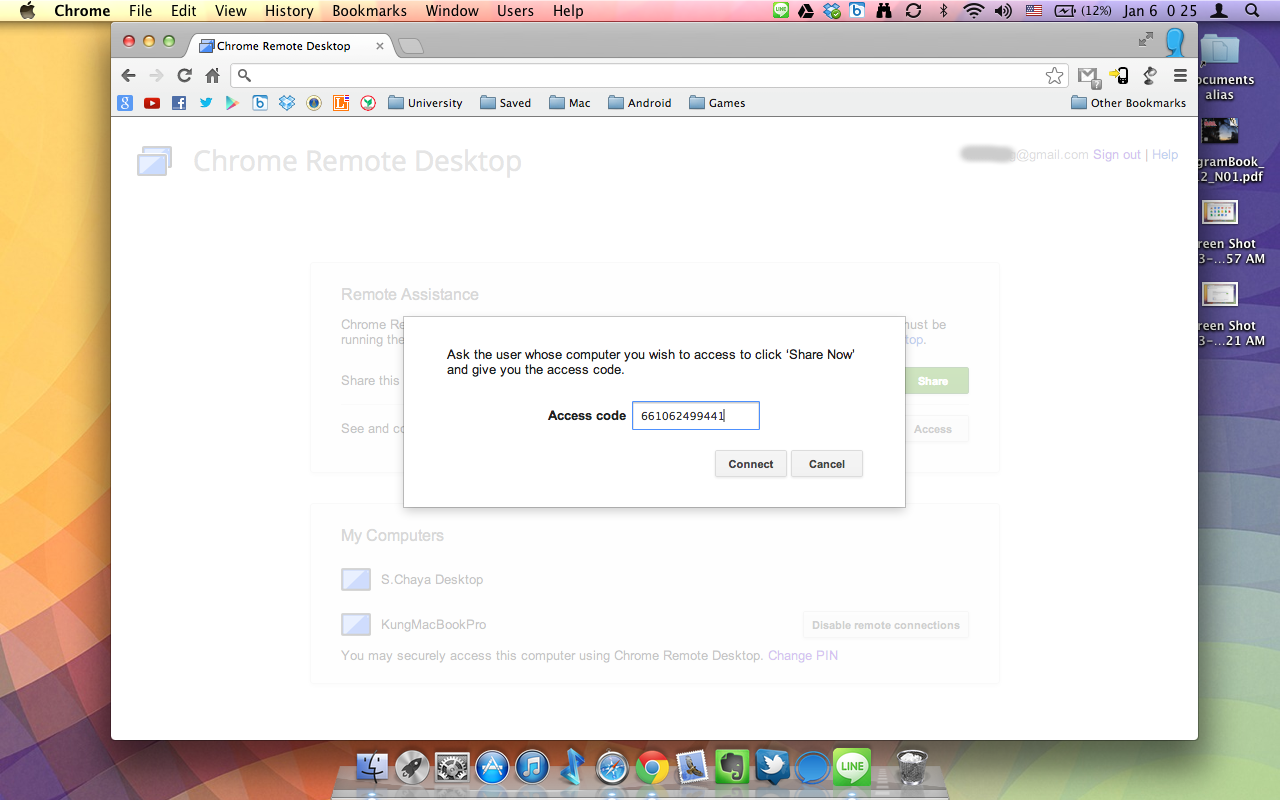Bookmark this page with the star icon

point(1054,76)
